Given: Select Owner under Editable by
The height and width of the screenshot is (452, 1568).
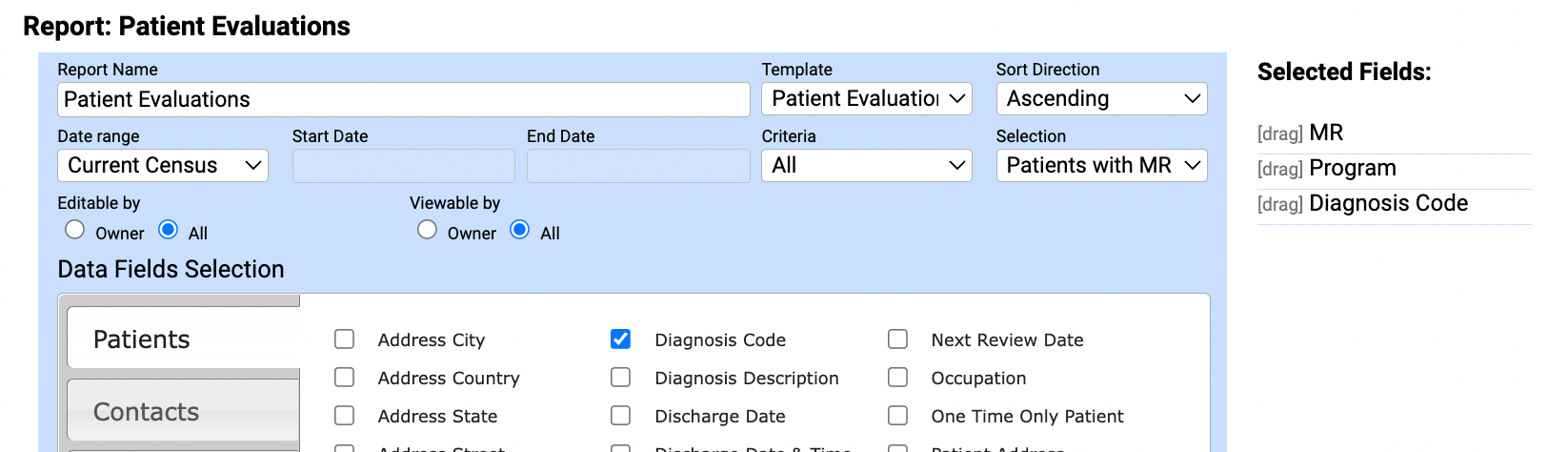Looking at the screenshot, I should [x=74, y=230].
